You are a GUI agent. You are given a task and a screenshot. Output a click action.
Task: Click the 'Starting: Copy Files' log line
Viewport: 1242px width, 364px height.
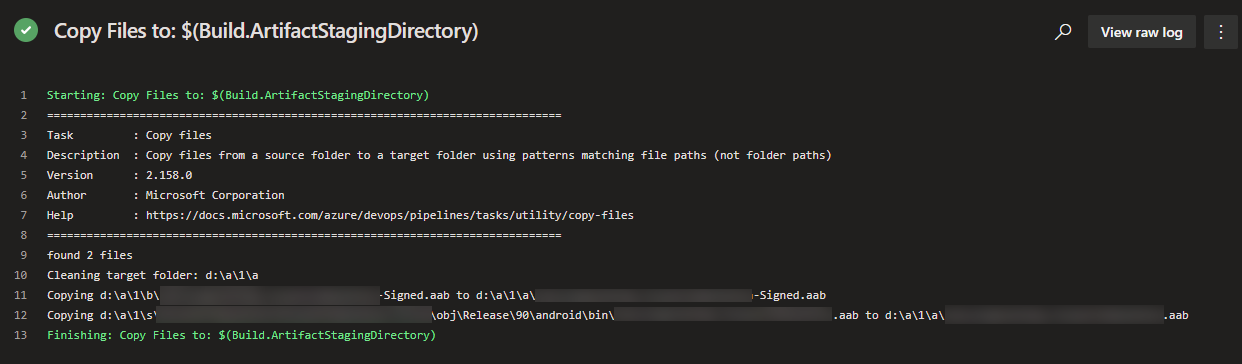click(x=238, y=95)
